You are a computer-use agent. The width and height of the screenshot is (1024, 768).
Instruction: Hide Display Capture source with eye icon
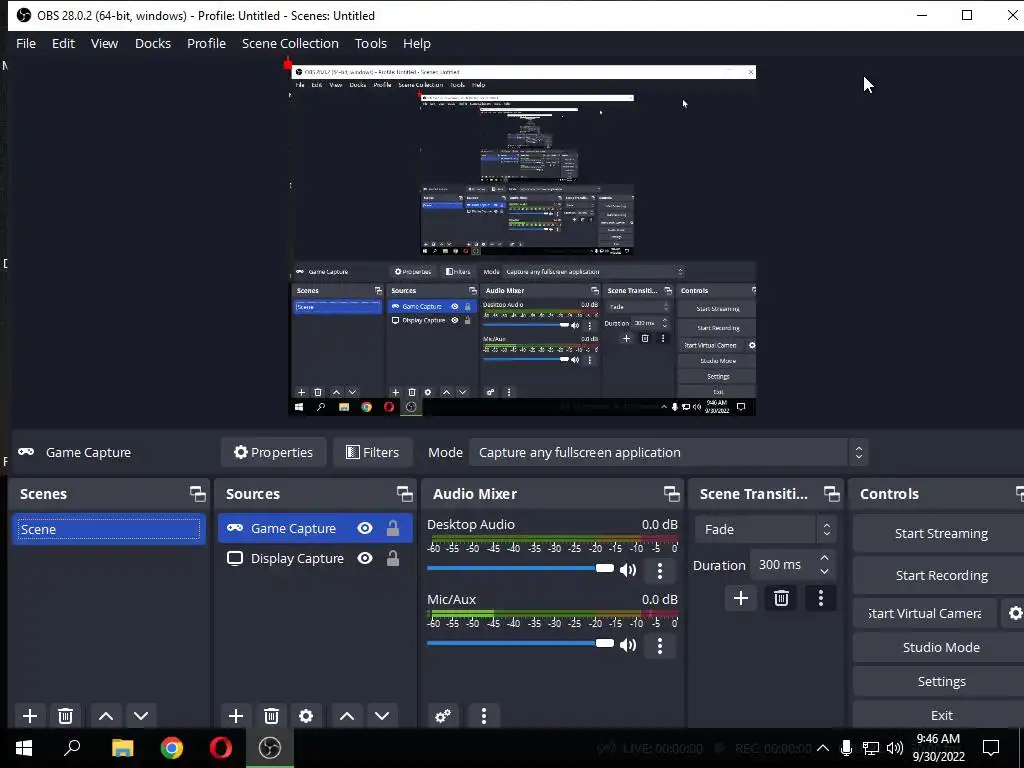click(365, 558)
